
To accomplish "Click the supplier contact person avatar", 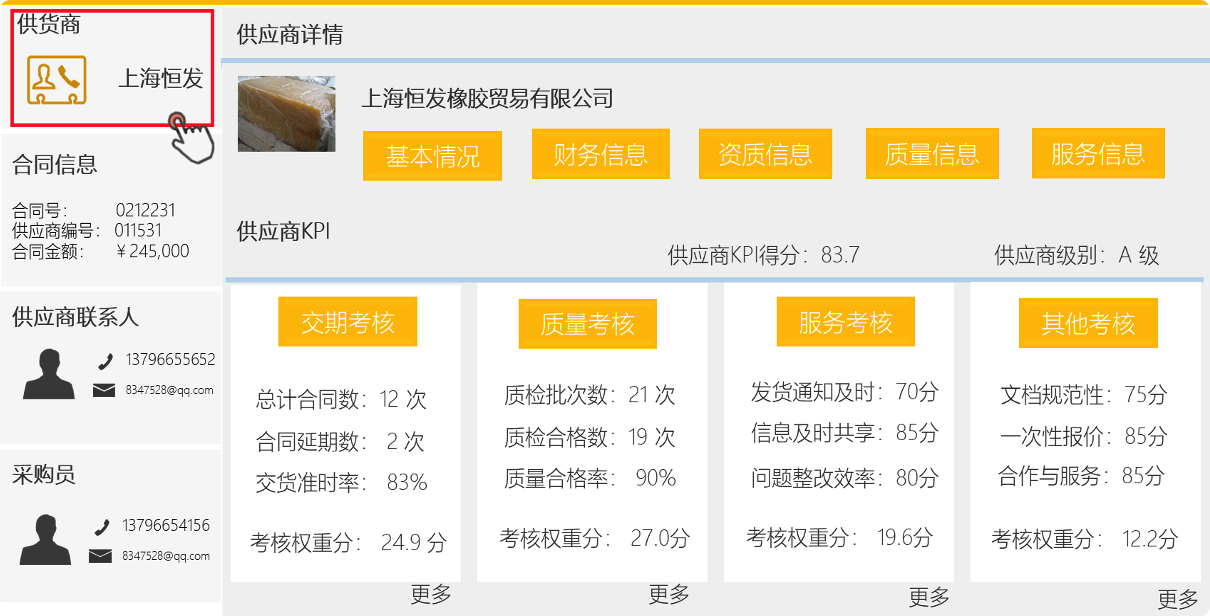I will 49,374.
